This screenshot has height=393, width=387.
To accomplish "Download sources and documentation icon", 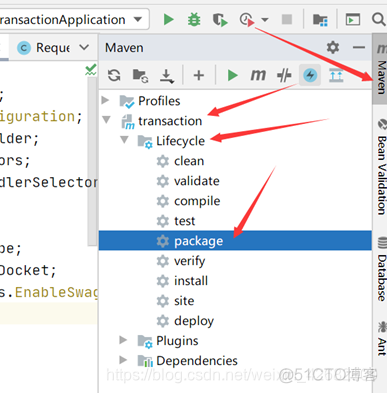I will 166,76.
